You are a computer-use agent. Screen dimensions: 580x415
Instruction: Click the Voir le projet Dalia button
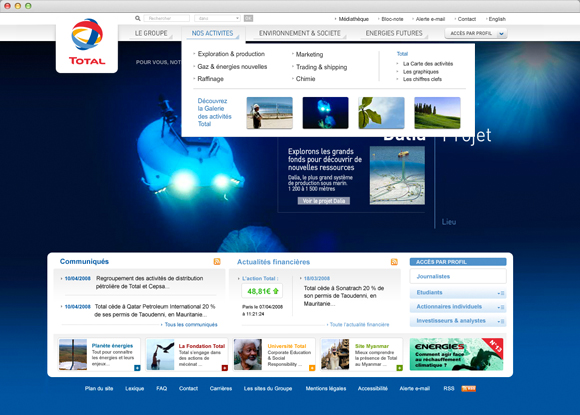tap(324, 201)
